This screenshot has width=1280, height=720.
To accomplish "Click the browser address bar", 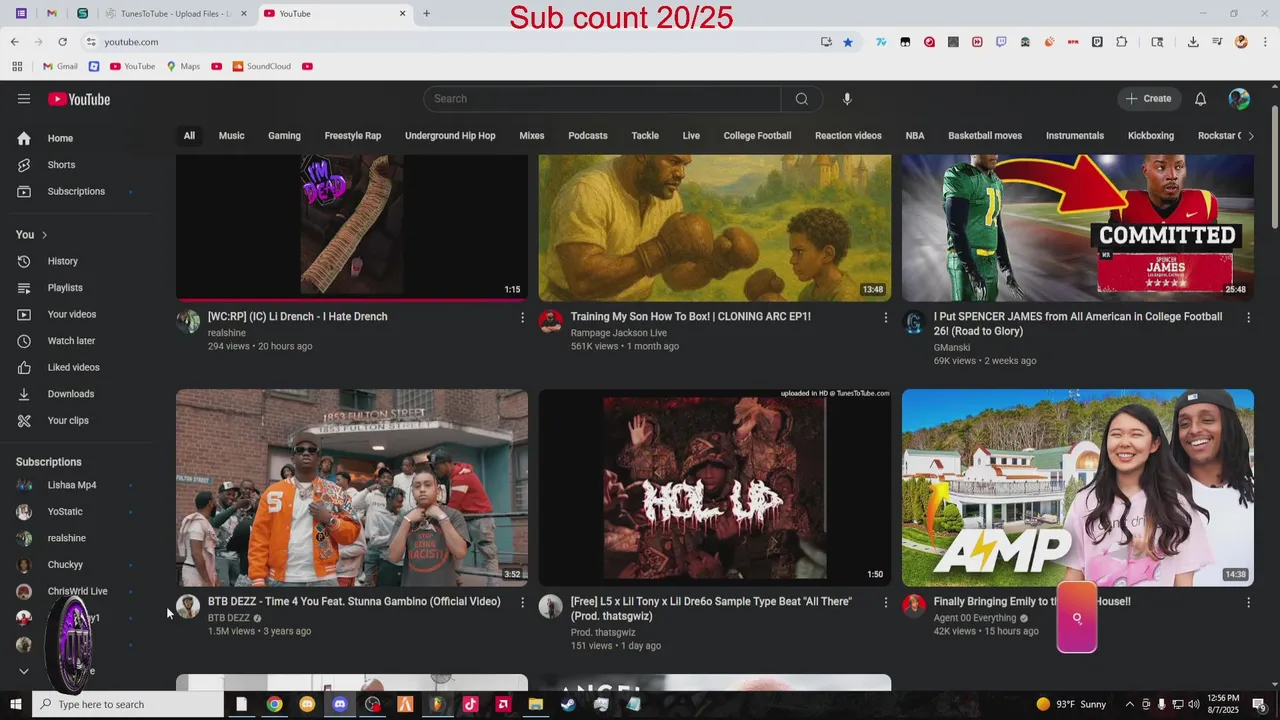I will (x=450, y=42).
